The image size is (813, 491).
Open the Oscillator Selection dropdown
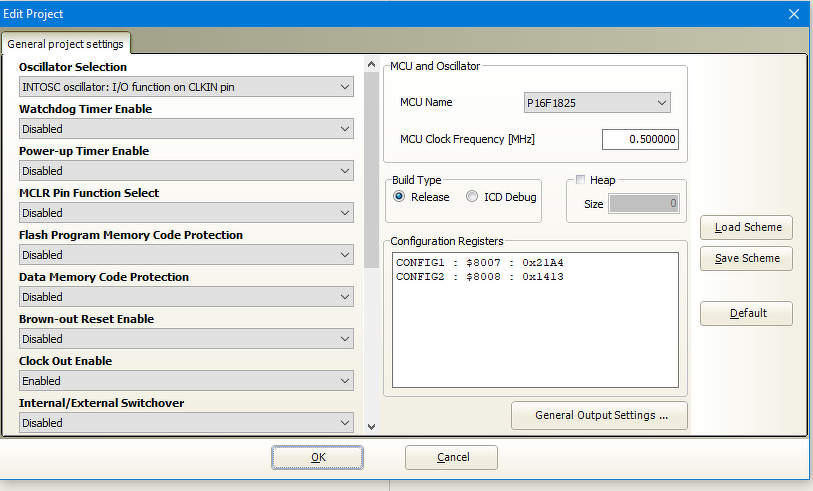click(x=186, y=87)
